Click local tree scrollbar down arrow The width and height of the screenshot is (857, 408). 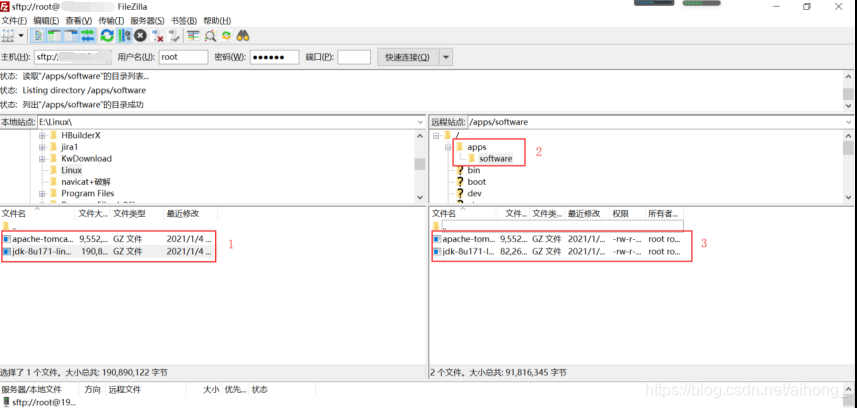click(x=420, y=197)
